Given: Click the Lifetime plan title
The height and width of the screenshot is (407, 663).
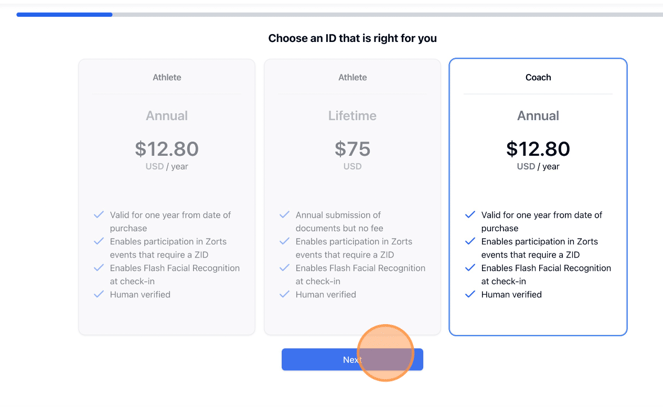Looking at the screenshot, I should (352, 116).
